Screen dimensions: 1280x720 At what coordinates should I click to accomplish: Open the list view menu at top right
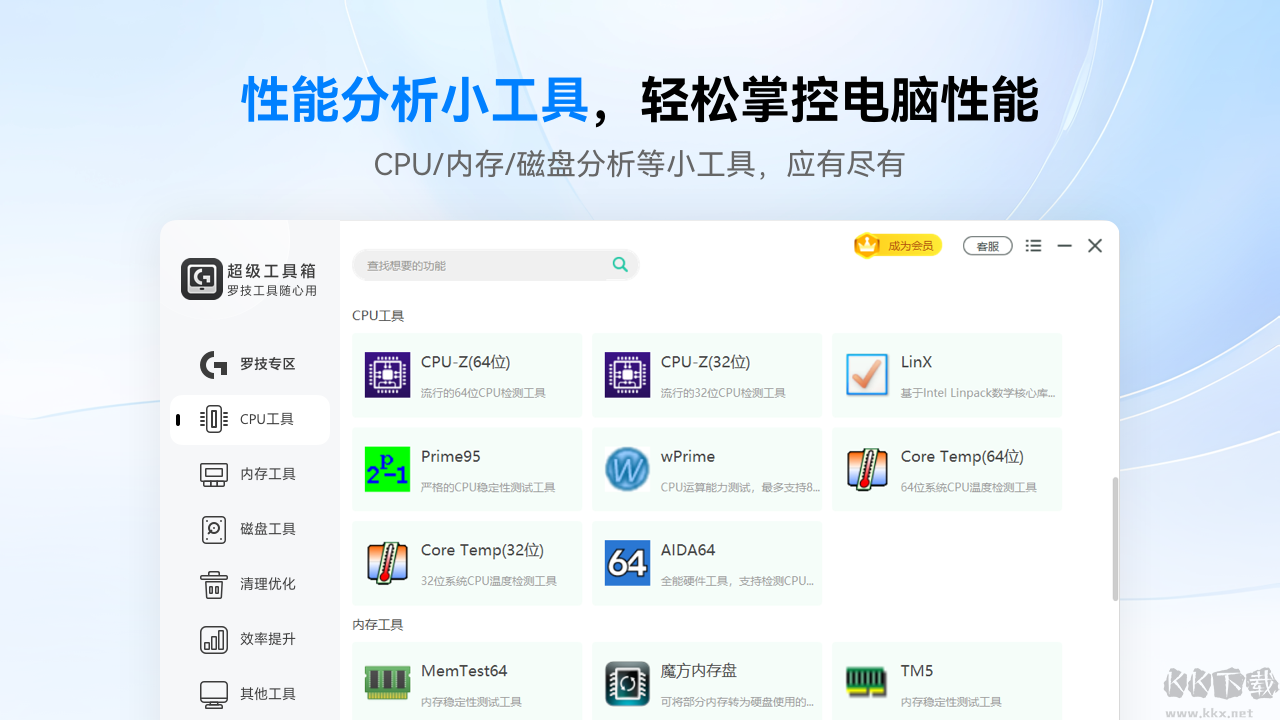tap(1033, 245)
